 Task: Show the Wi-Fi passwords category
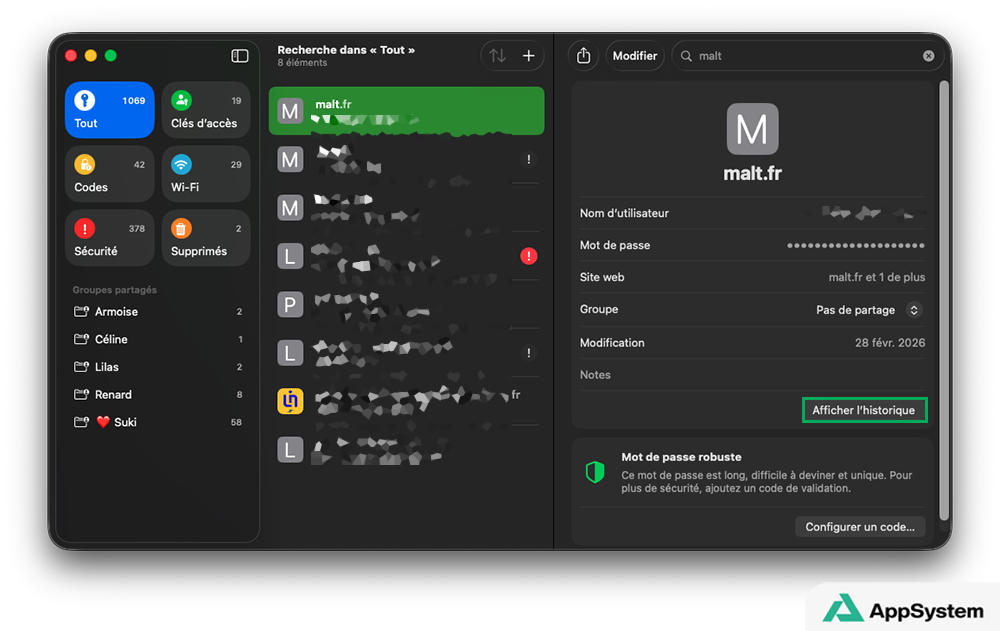click(206, 174)
